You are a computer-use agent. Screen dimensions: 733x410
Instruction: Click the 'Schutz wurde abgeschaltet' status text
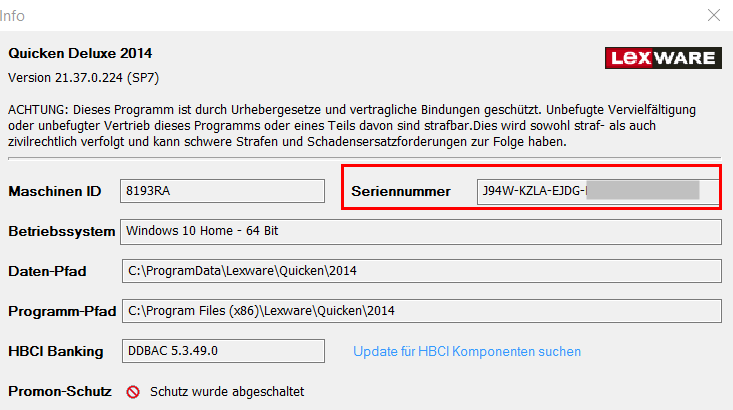coord(227,392)
